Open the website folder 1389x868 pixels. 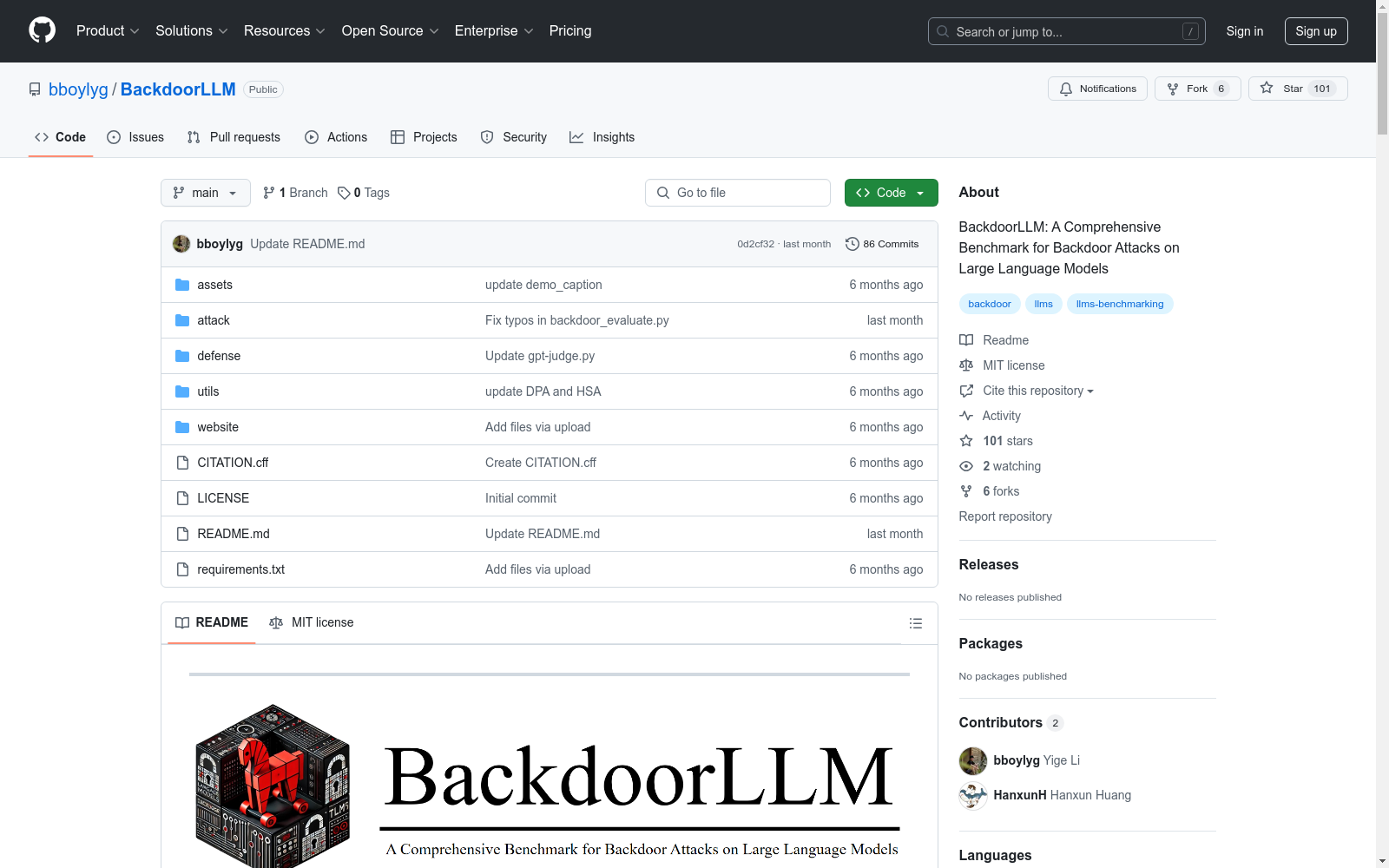(218, 427)
